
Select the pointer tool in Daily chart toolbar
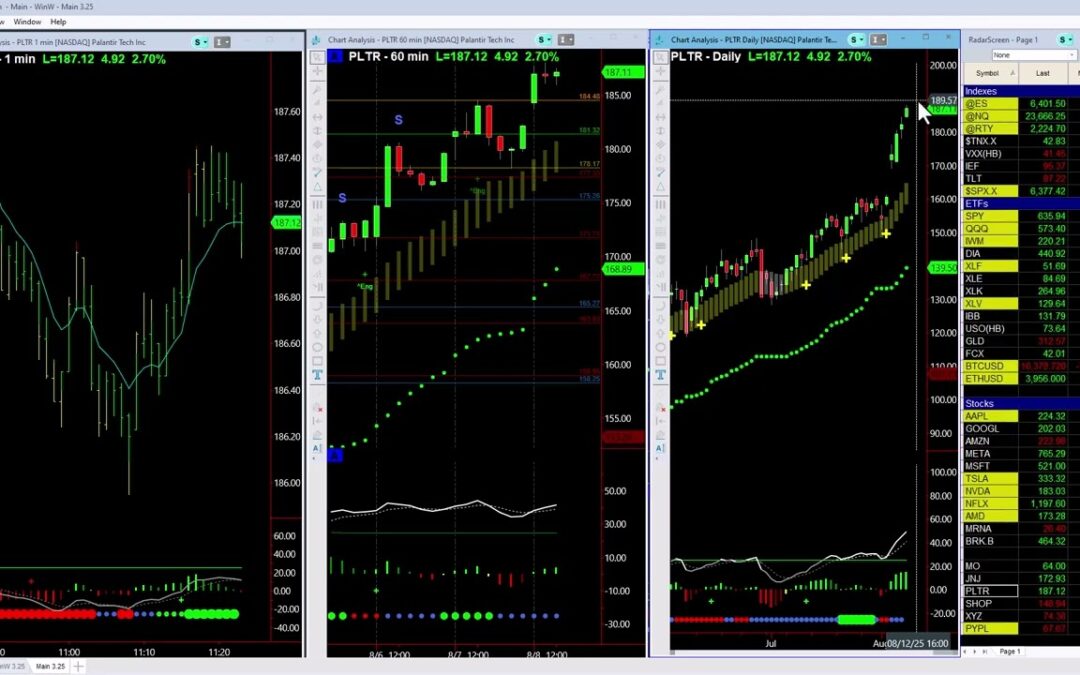[660, 58]
